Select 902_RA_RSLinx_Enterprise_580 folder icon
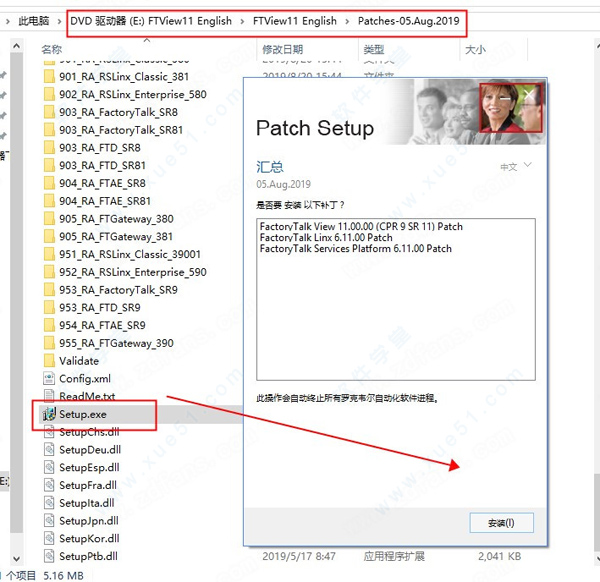The width and height of the screenshot is (600, 582). tap(49, 94)
